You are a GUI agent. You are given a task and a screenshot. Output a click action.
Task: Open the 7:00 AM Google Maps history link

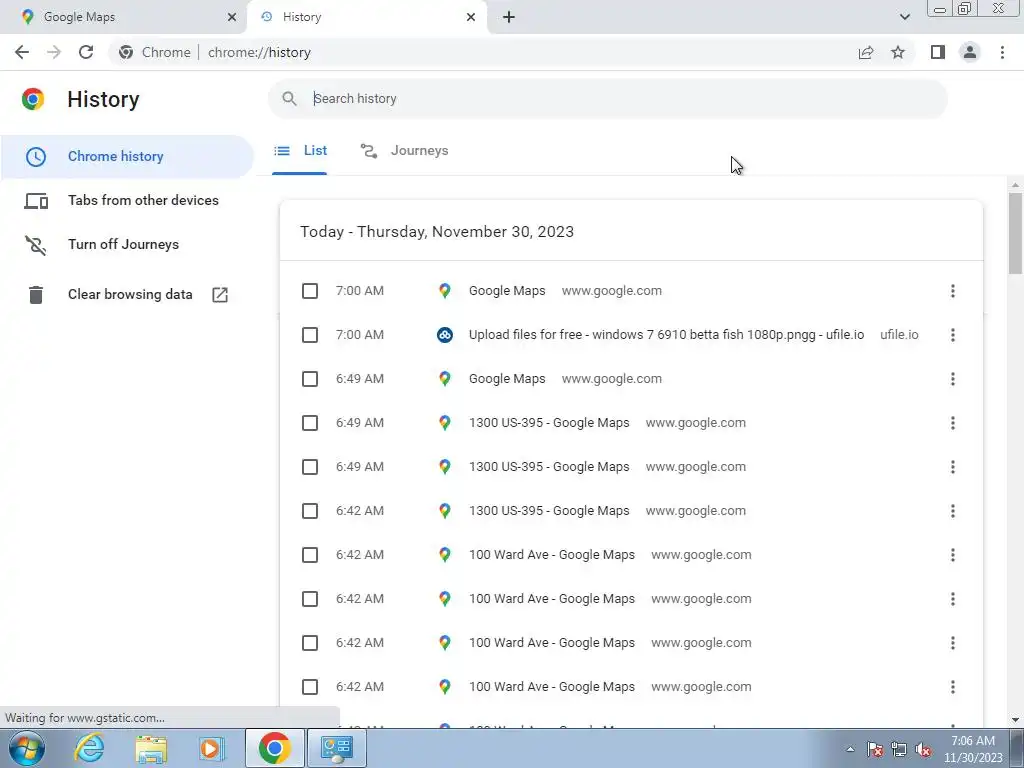pyautogui.click(x=507, y=291)
